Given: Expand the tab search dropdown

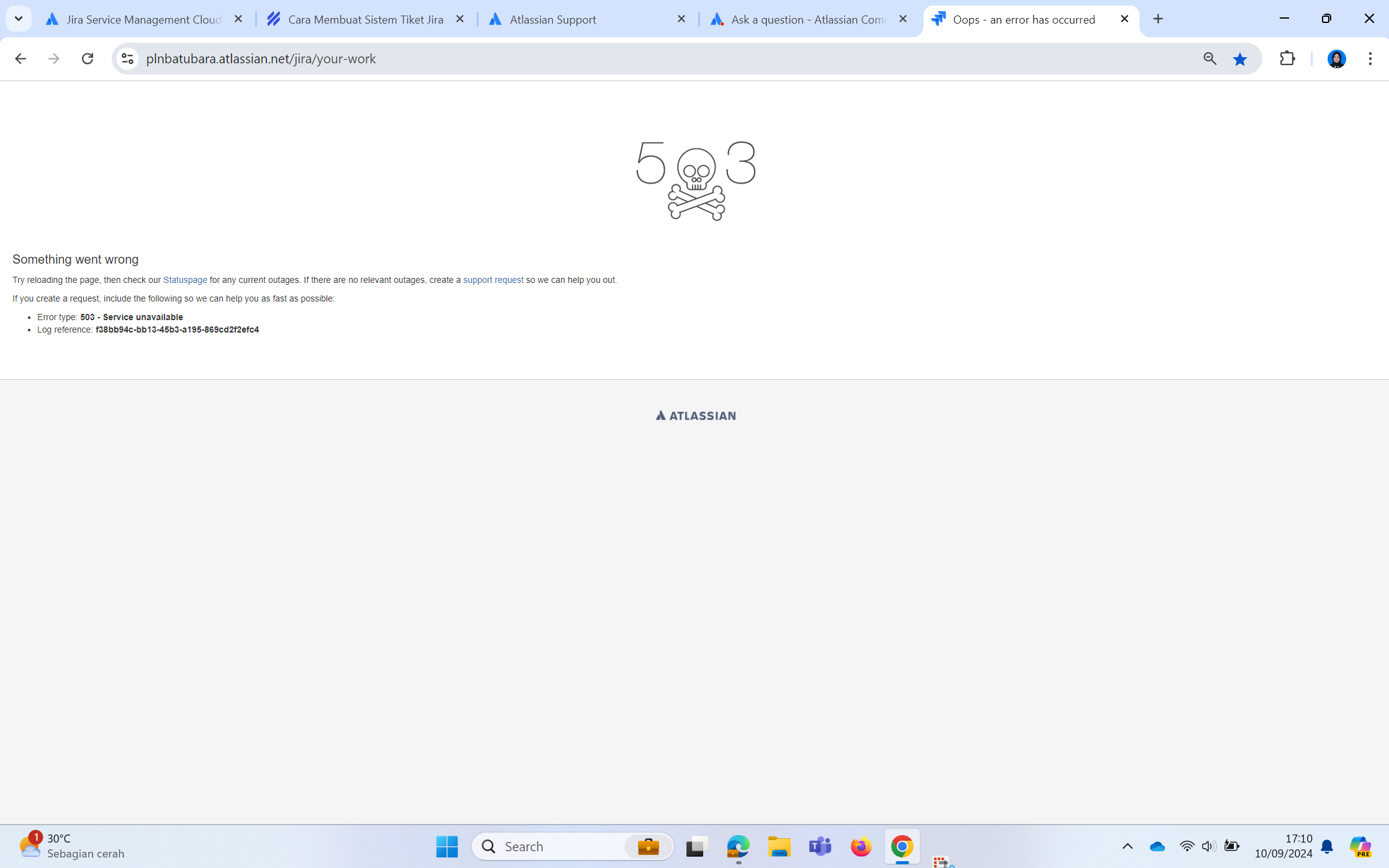Looking at the screenshot, I should click(18, 18).
